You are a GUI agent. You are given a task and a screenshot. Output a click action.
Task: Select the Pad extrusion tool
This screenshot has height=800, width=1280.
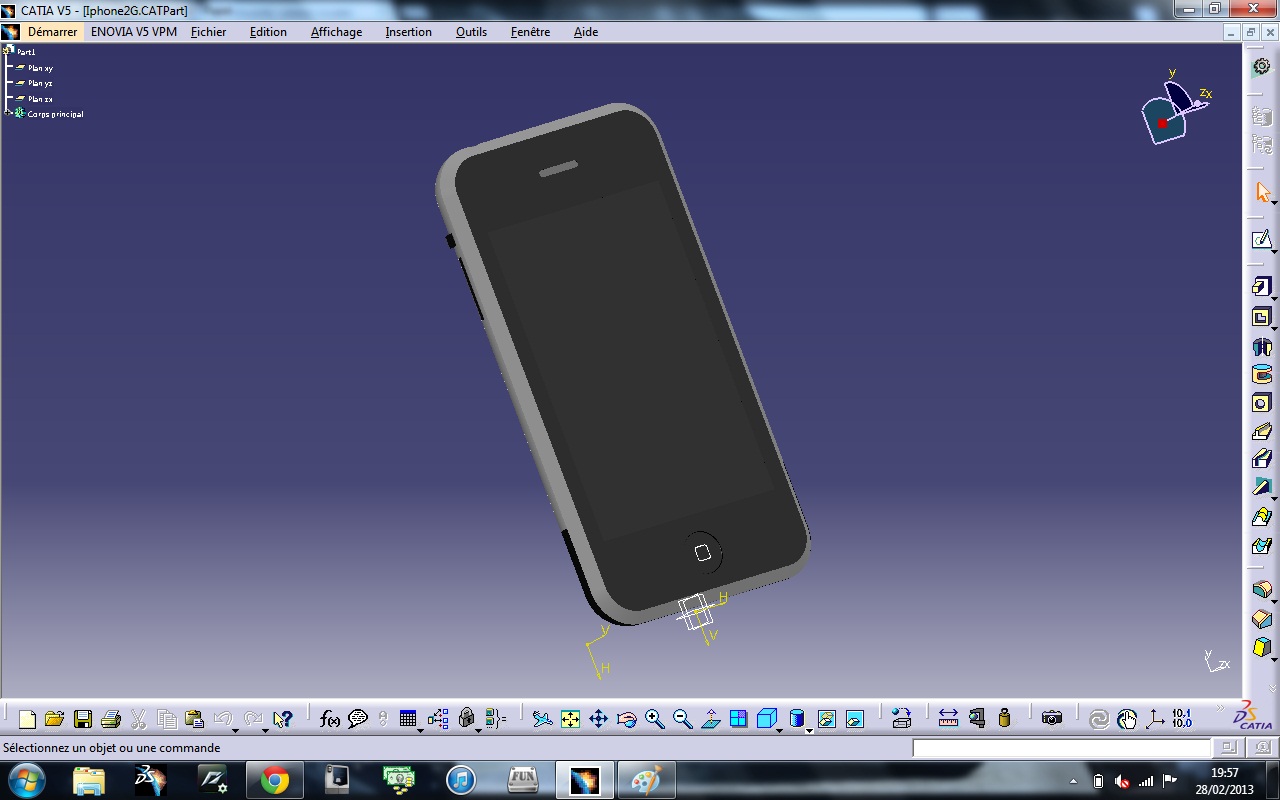click(x=1262, y=287)
